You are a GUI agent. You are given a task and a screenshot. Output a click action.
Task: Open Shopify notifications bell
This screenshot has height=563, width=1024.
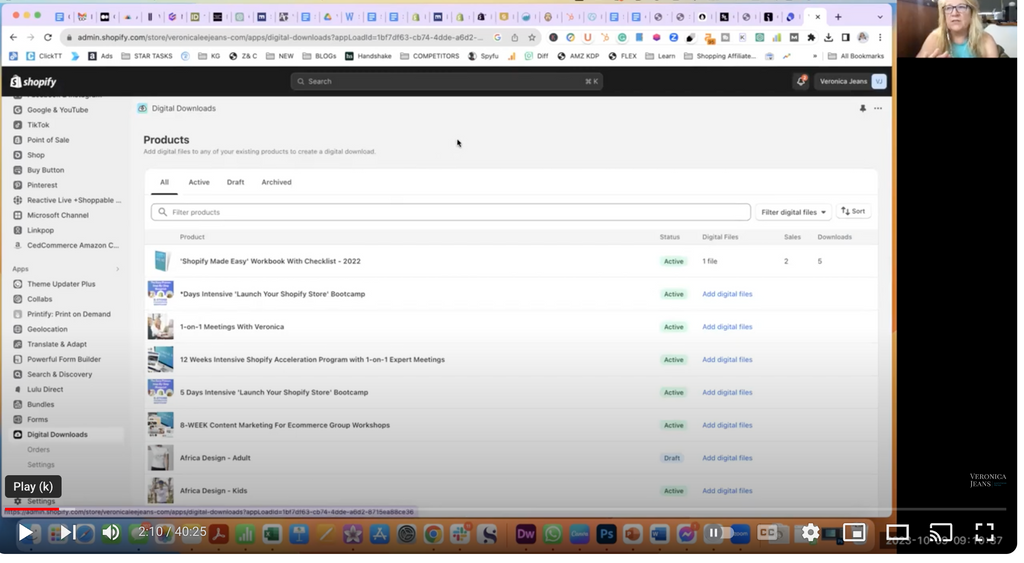pyautogui.click(x=801, y=81)
